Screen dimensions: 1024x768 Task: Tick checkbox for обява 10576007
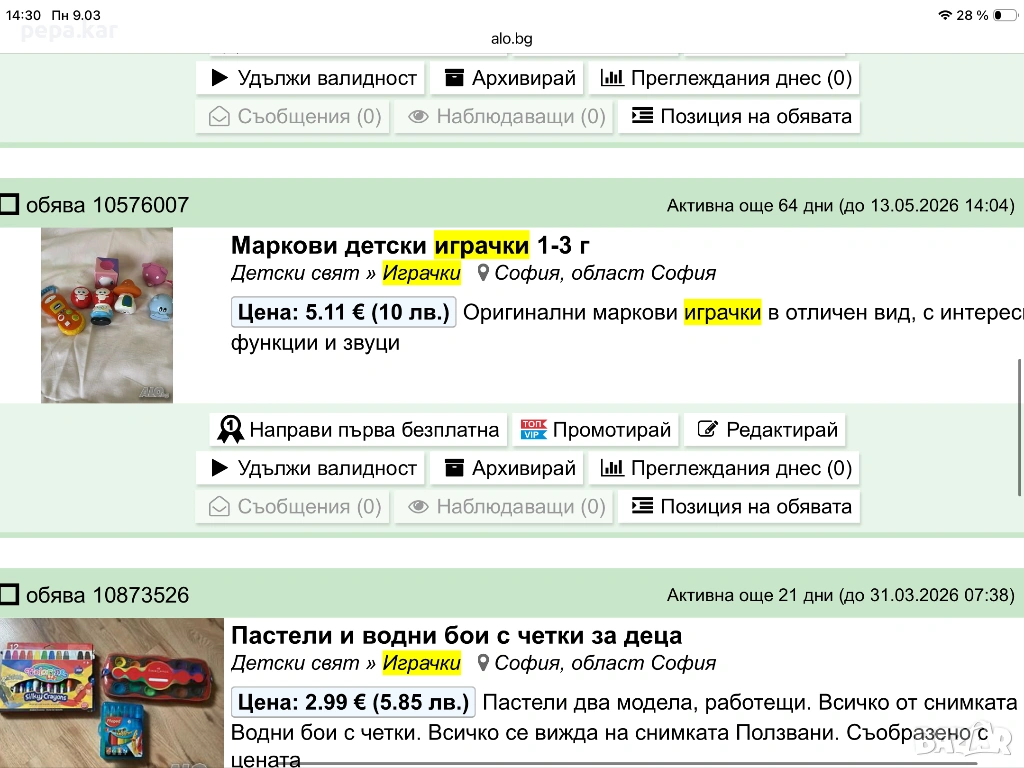(10, 206)
